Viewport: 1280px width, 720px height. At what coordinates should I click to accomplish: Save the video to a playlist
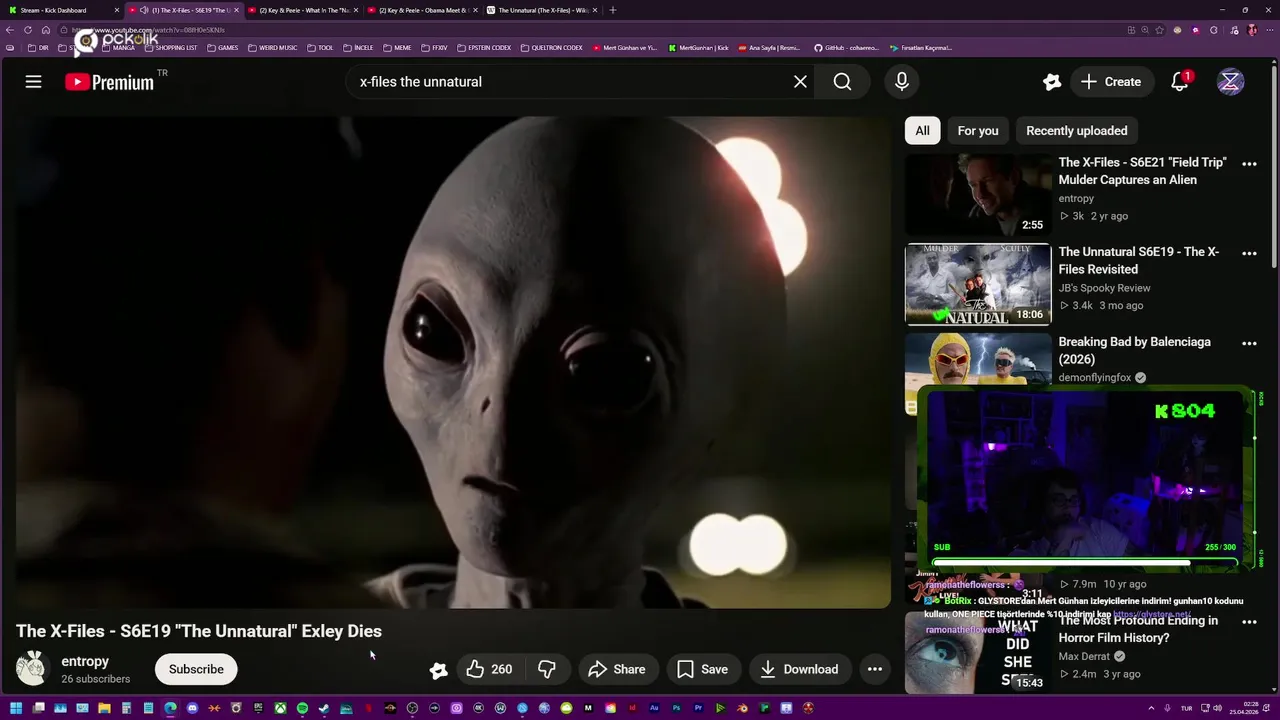pyautogui.click(x=703, y=669)
